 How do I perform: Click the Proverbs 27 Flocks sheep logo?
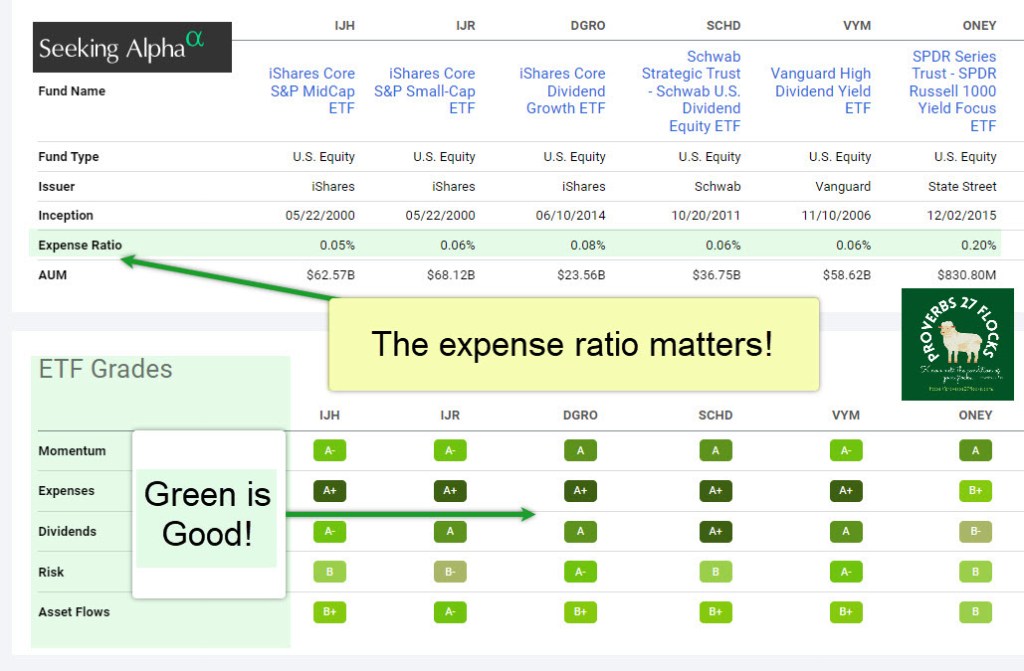click(x=957, y=344)
